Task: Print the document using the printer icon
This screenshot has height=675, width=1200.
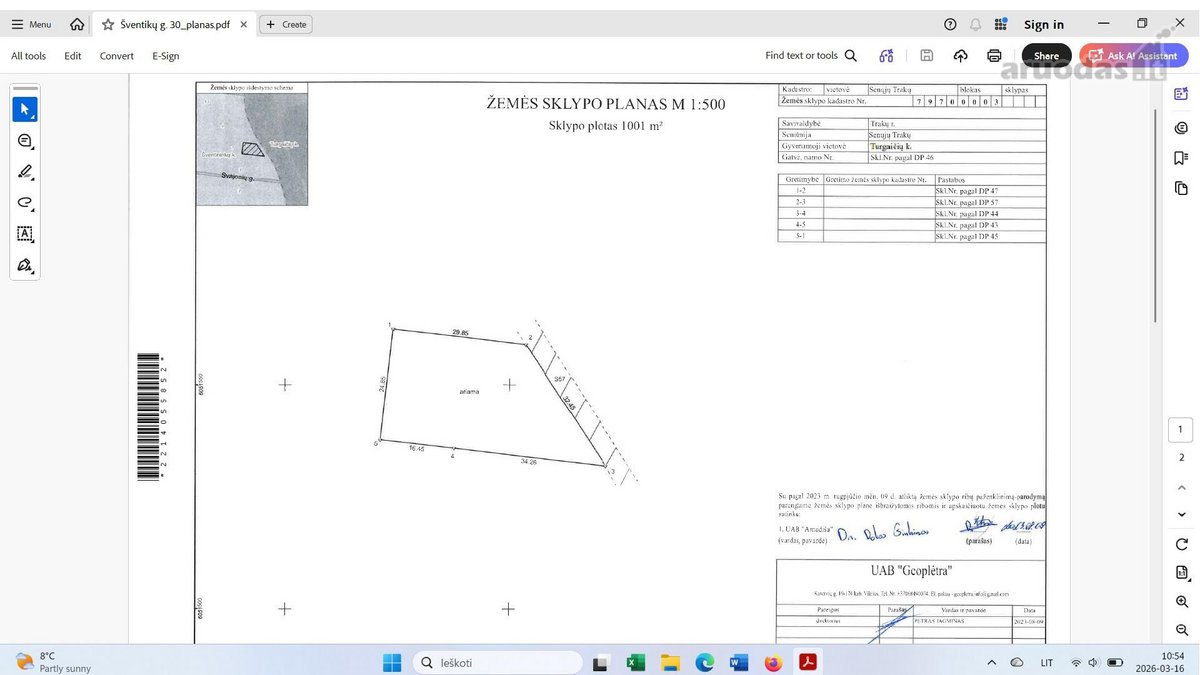Action: [x=994, y=56]
